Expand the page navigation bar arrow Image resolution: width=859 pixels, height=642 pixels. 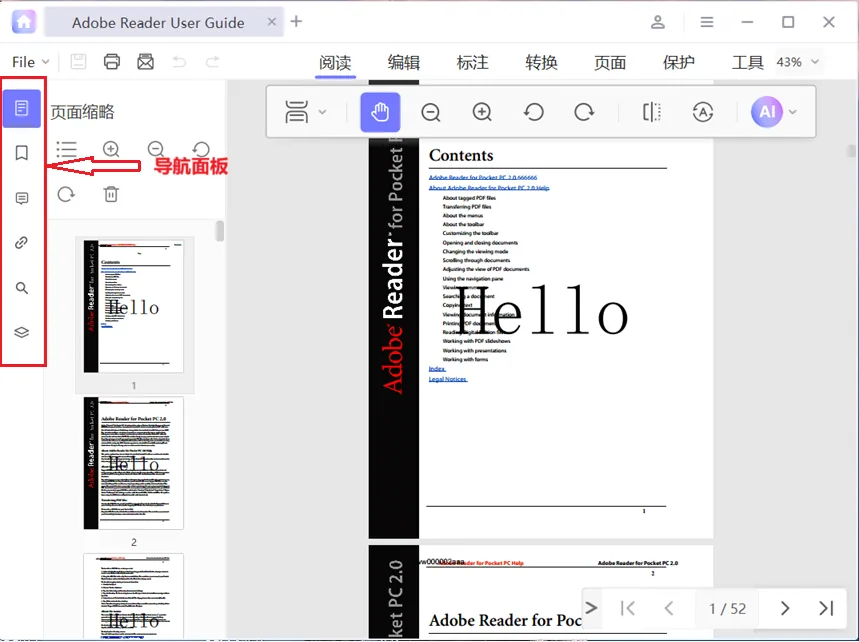(591, 607)
